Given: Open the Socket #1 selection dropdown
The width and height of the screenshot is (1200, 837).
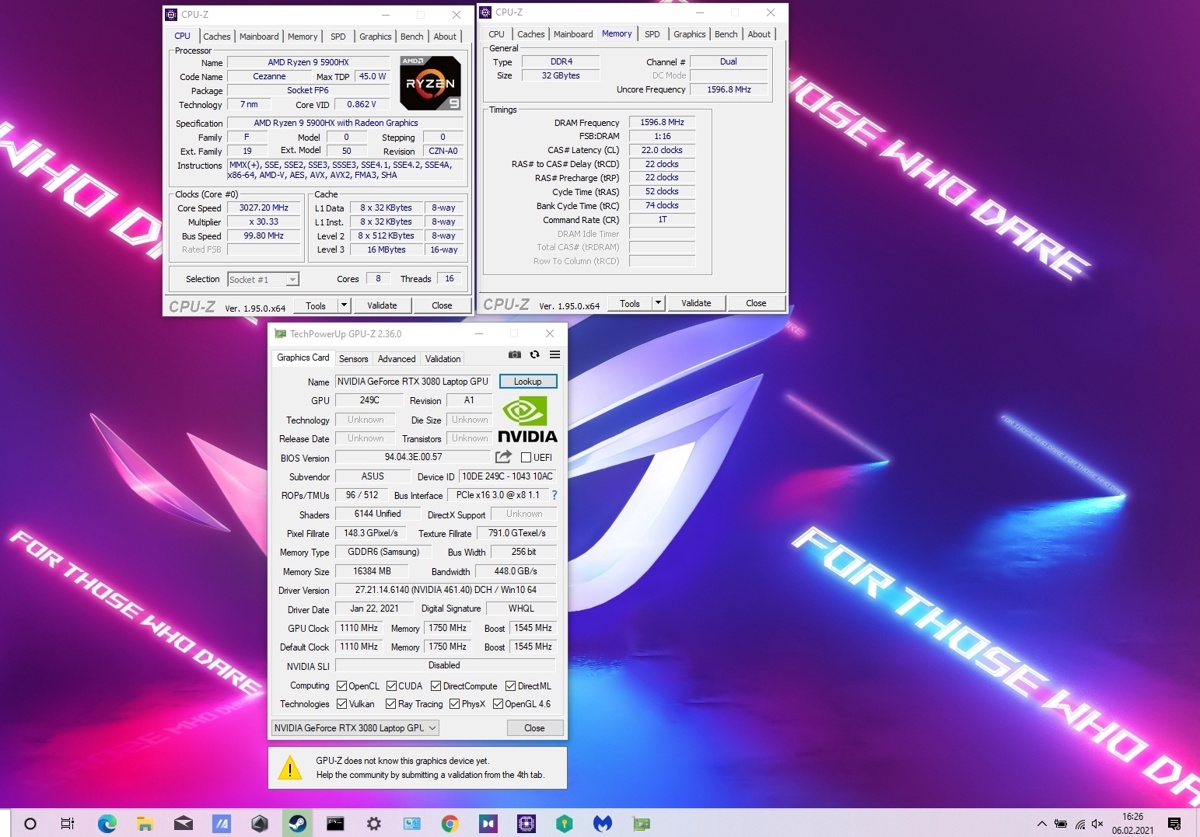Looking at the screenshot, I should 263,280.
